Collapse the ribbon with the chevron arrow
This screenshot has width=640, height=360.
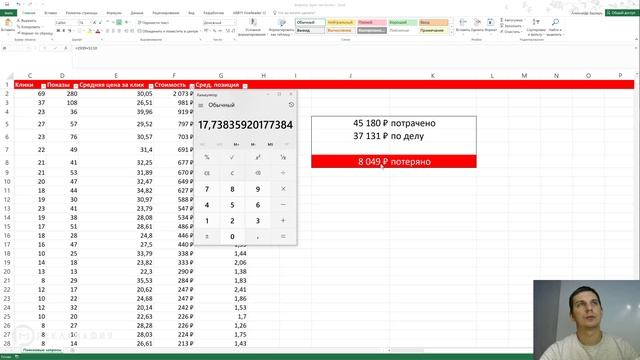[636, 40]
